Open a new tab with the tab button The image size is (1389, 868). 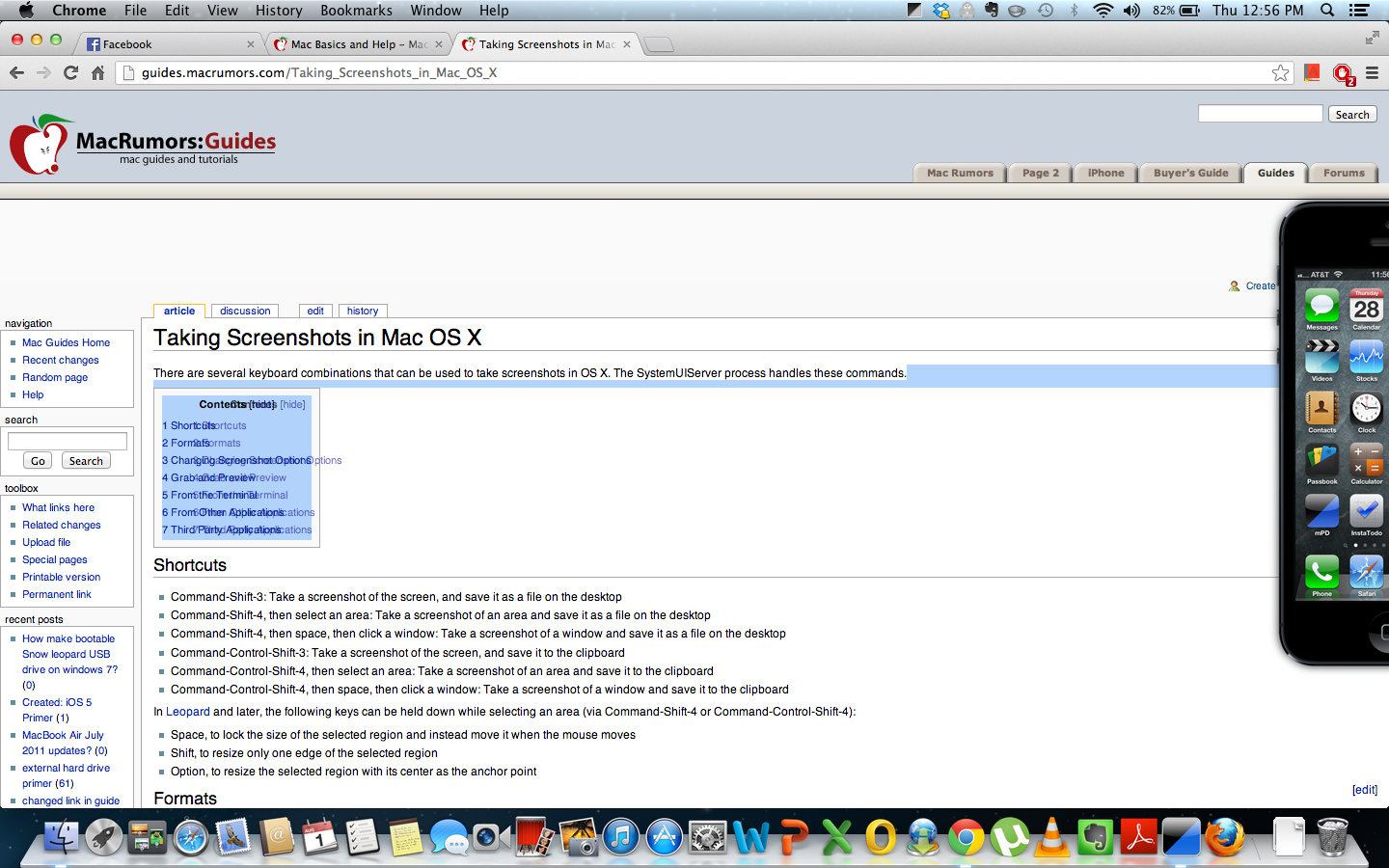tap(658, 44)
